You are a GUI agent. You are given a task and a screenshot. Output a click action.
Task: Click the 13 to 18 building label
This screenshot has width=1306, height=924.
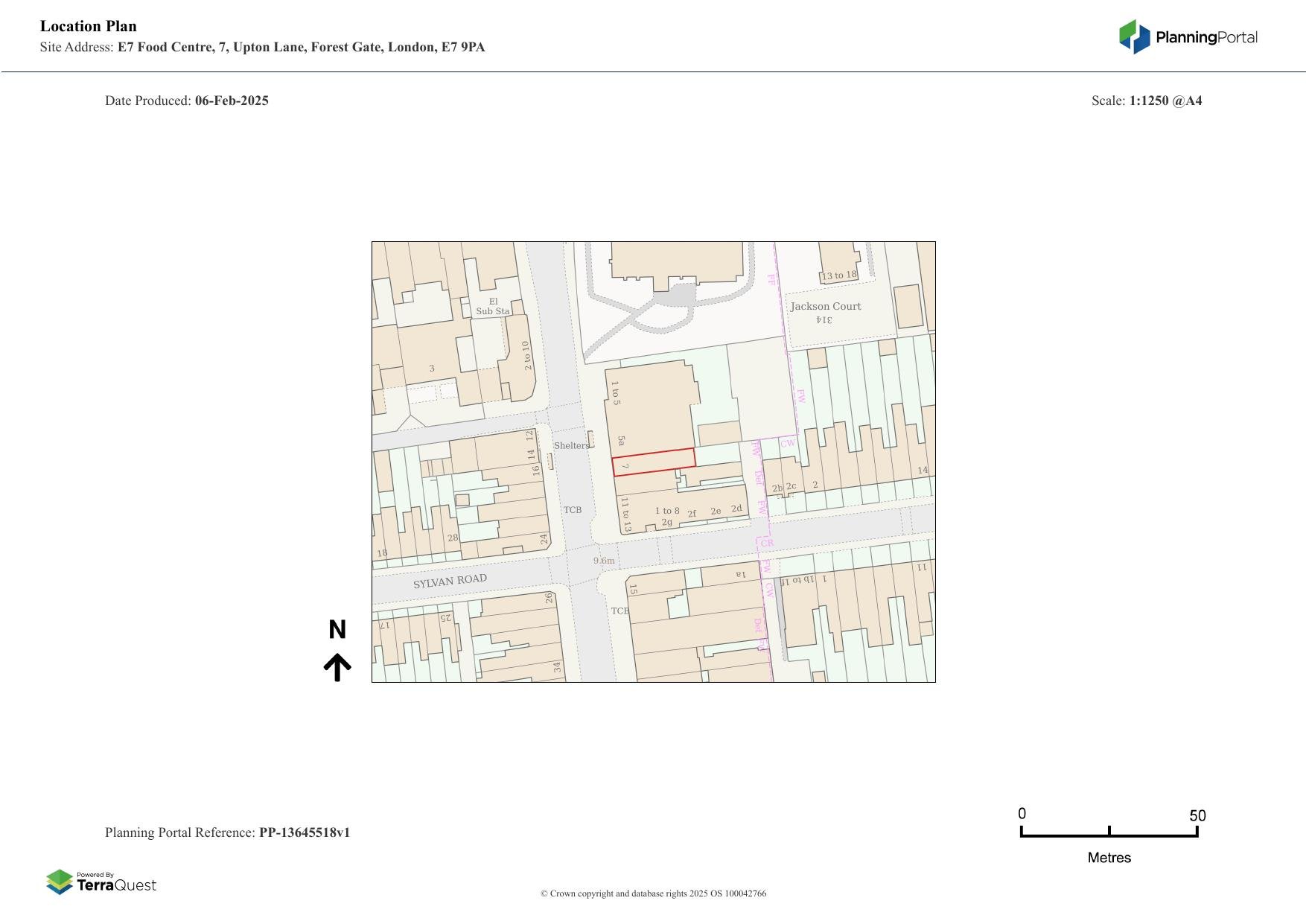pos(838,275)
